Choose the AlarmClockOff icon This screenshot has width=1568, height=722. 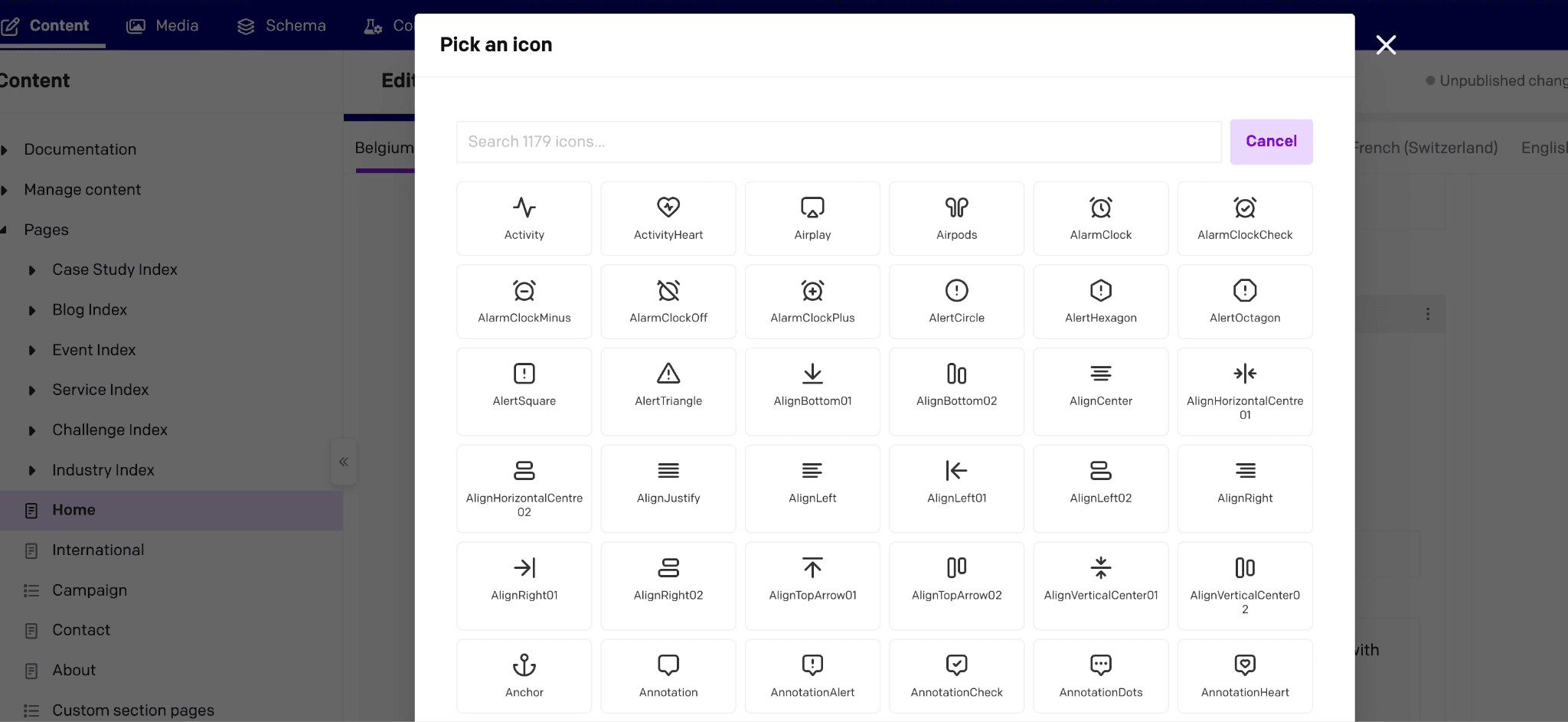(668, 302)
